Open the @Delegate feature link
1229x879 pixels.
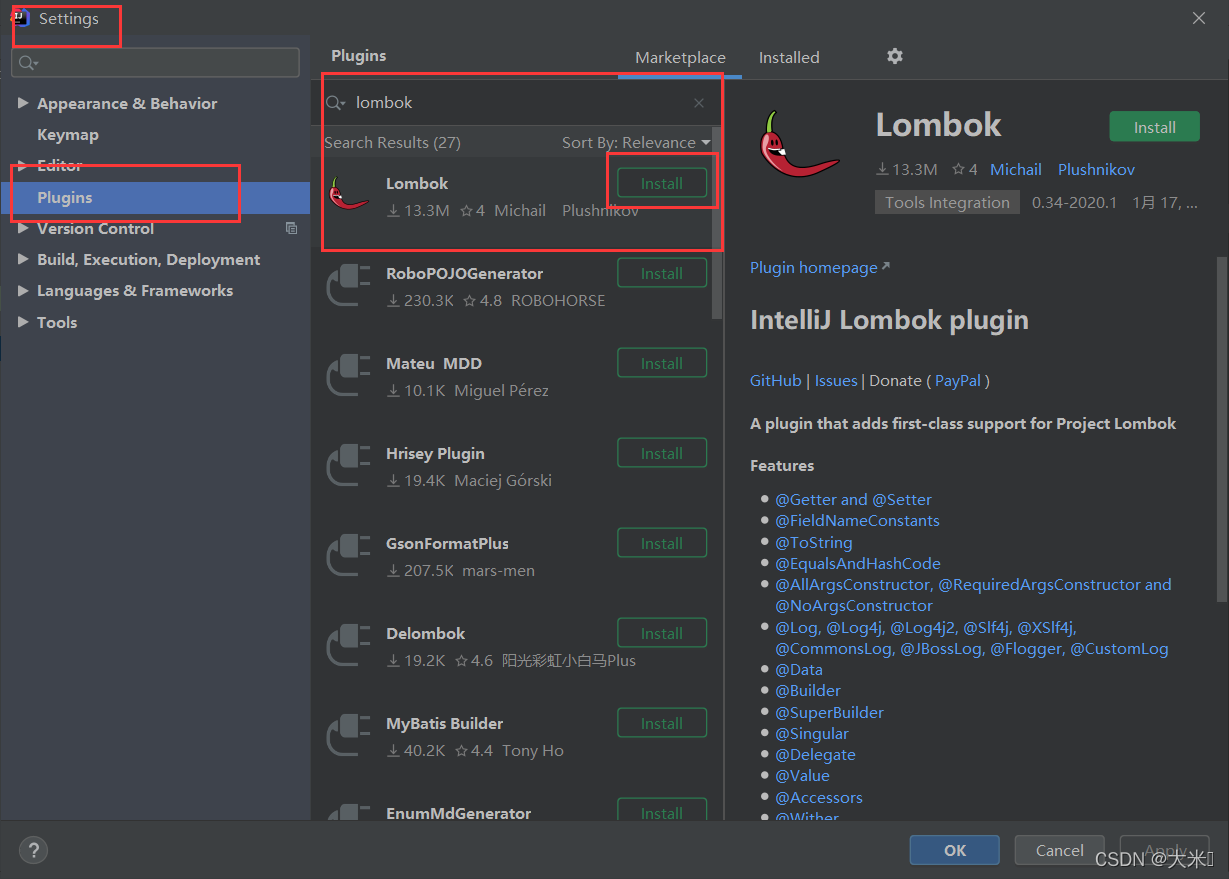click(815, 755)
